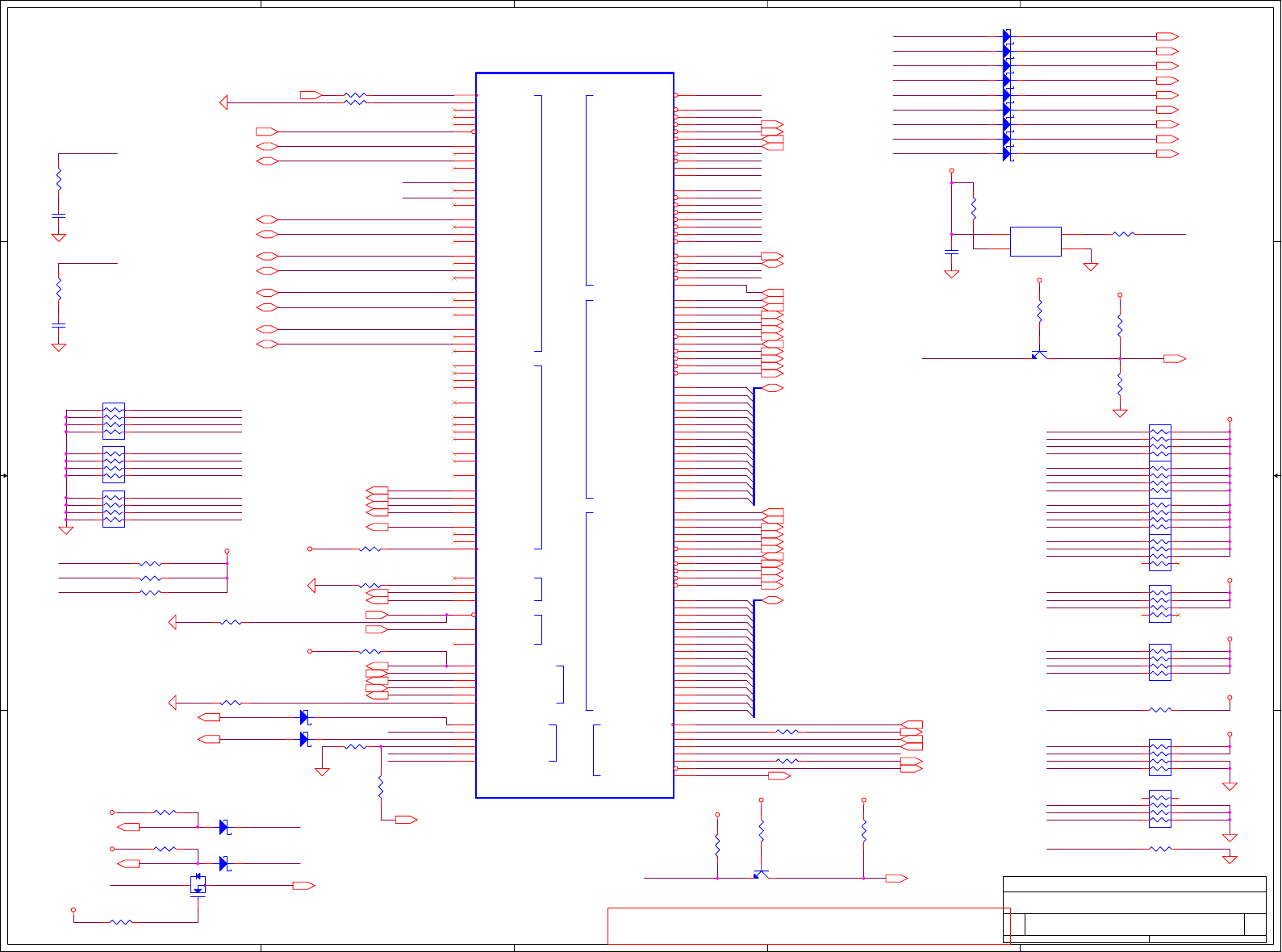Select the capacitor beside the small IC
This screenshot has width=1282, height=952.
[951, 252]
